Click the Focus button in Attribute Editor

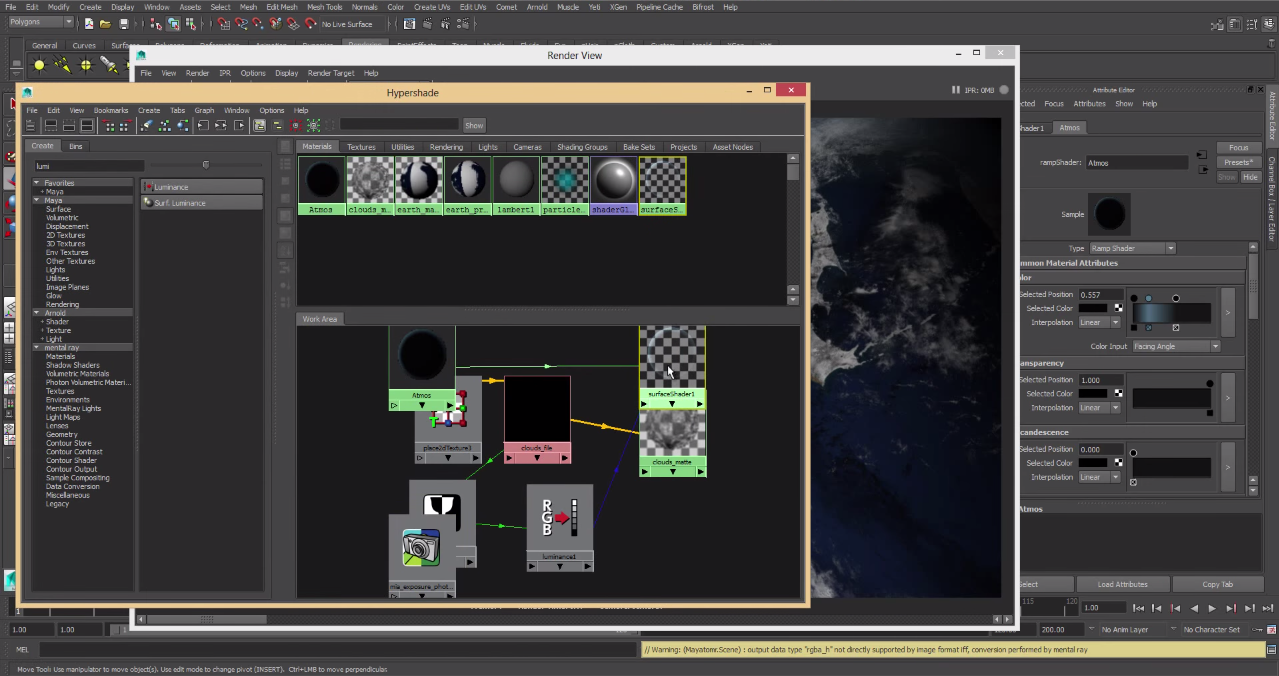[1238, 148]
